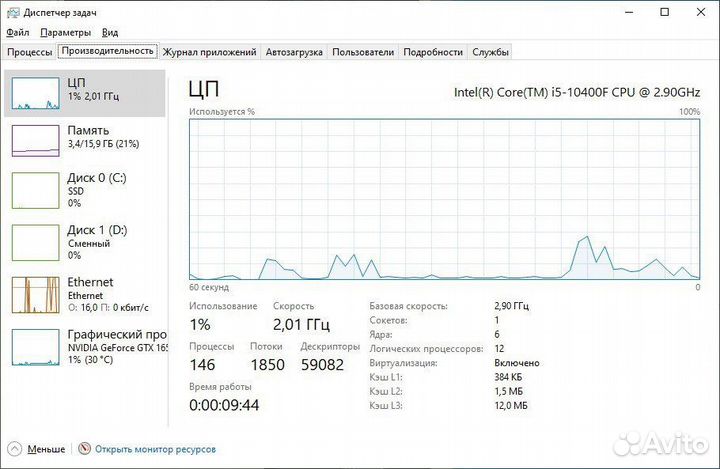Open the Службы tab
The width and height of the screenshot is (720, 469).
click(490, 52)
